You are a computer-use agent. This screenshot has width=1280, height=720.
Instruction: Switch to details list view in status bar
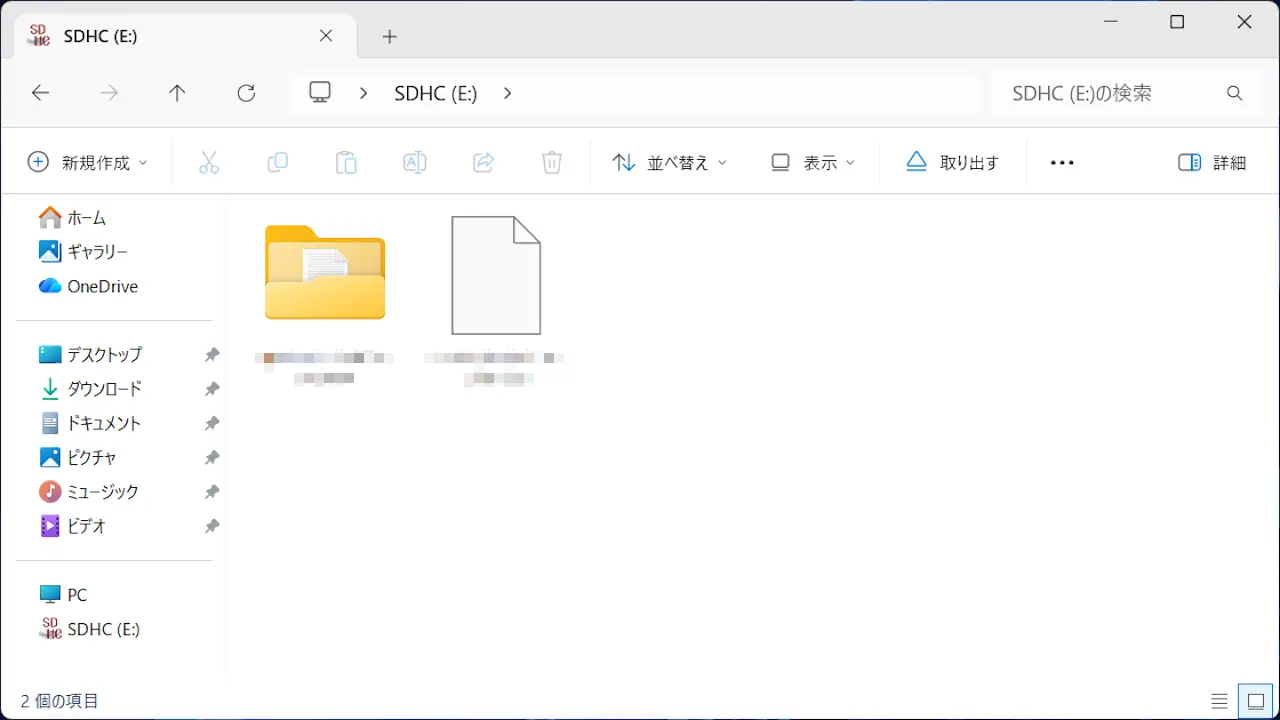click(1219, 701)
